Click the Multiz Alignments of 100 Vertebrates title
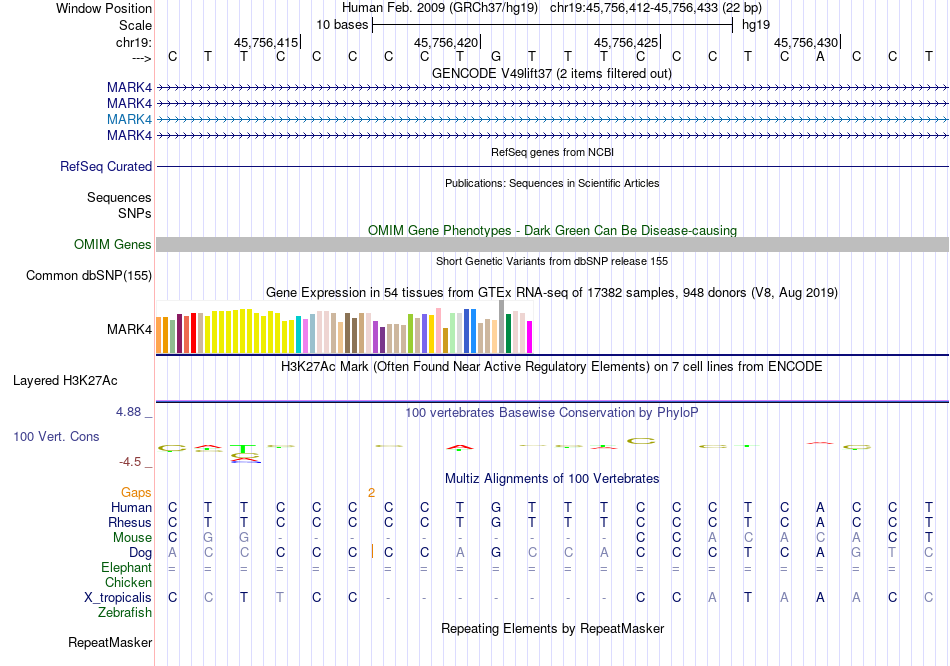This screenshot has width=950, height=666. [552, 479]
